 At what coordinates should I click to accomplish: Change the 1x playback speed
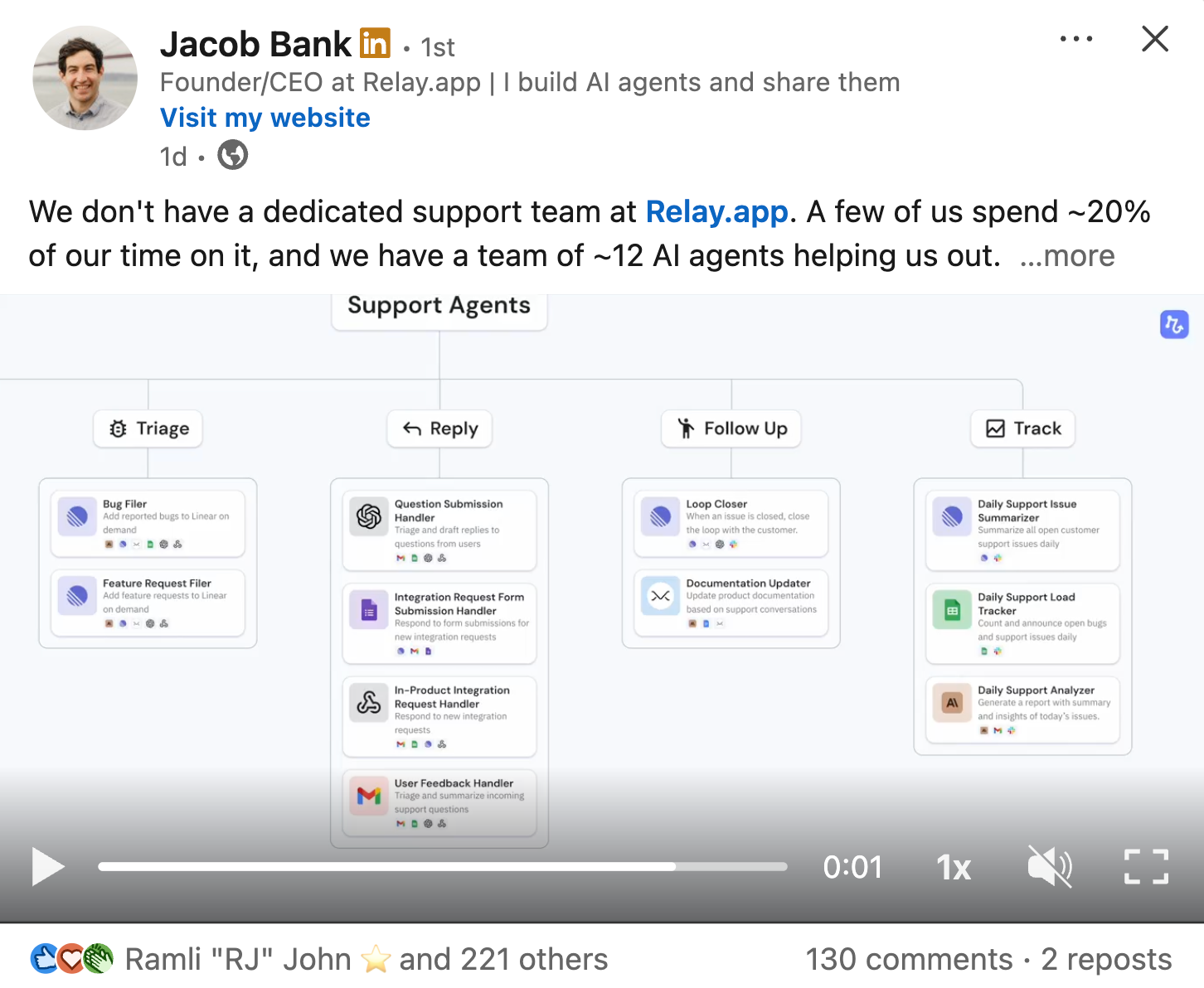954,868
